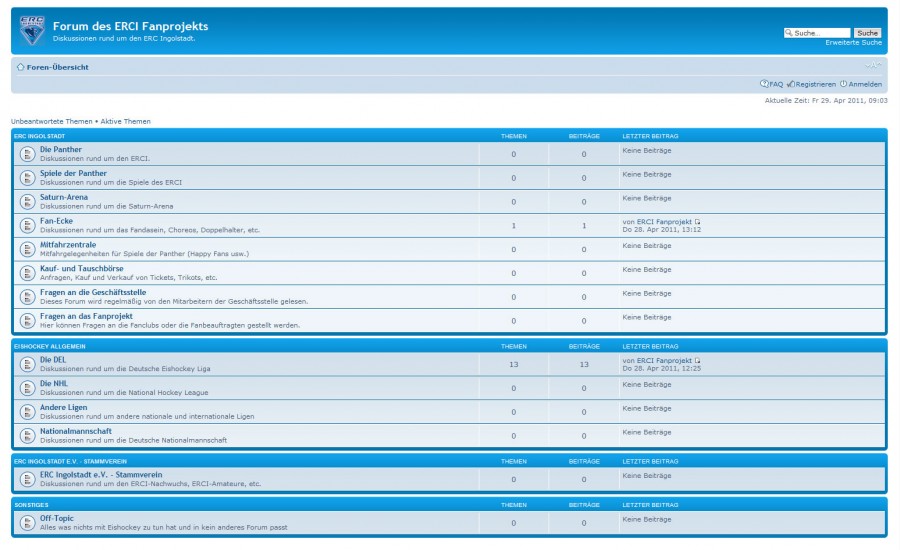Click the Forum des ERCI Fanprojekts title
Image resolution: width=900 pixels, height=550 pixels.
coord(130,26)
